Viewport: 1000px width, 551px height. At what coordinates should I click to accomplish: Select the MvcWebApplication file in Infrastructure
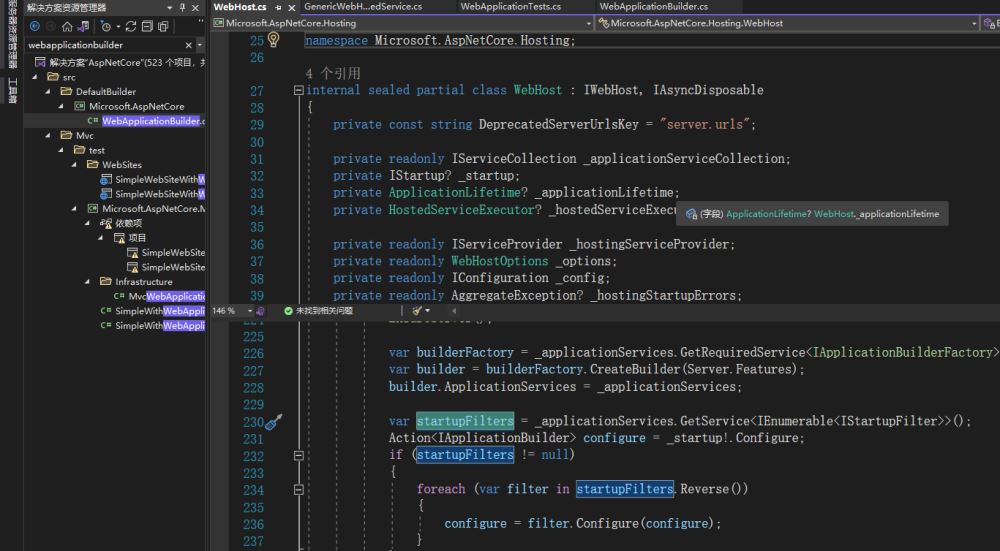coord(166,297)
